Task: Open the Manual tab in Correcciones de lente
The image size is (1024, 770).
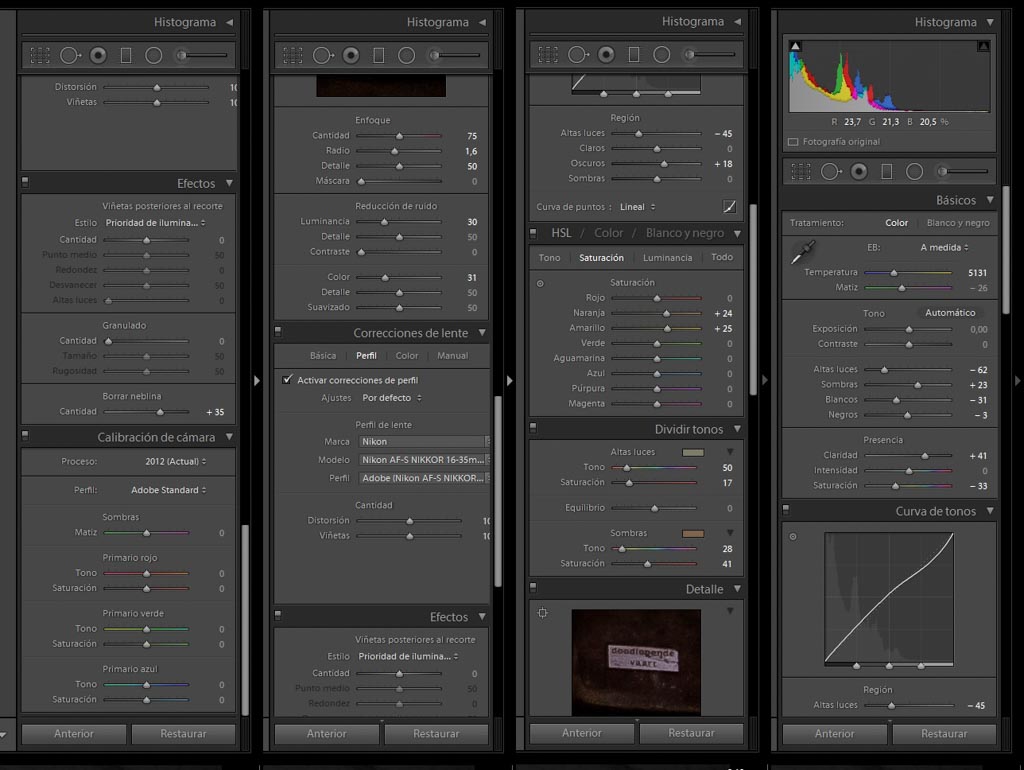Action: (452, 356)
